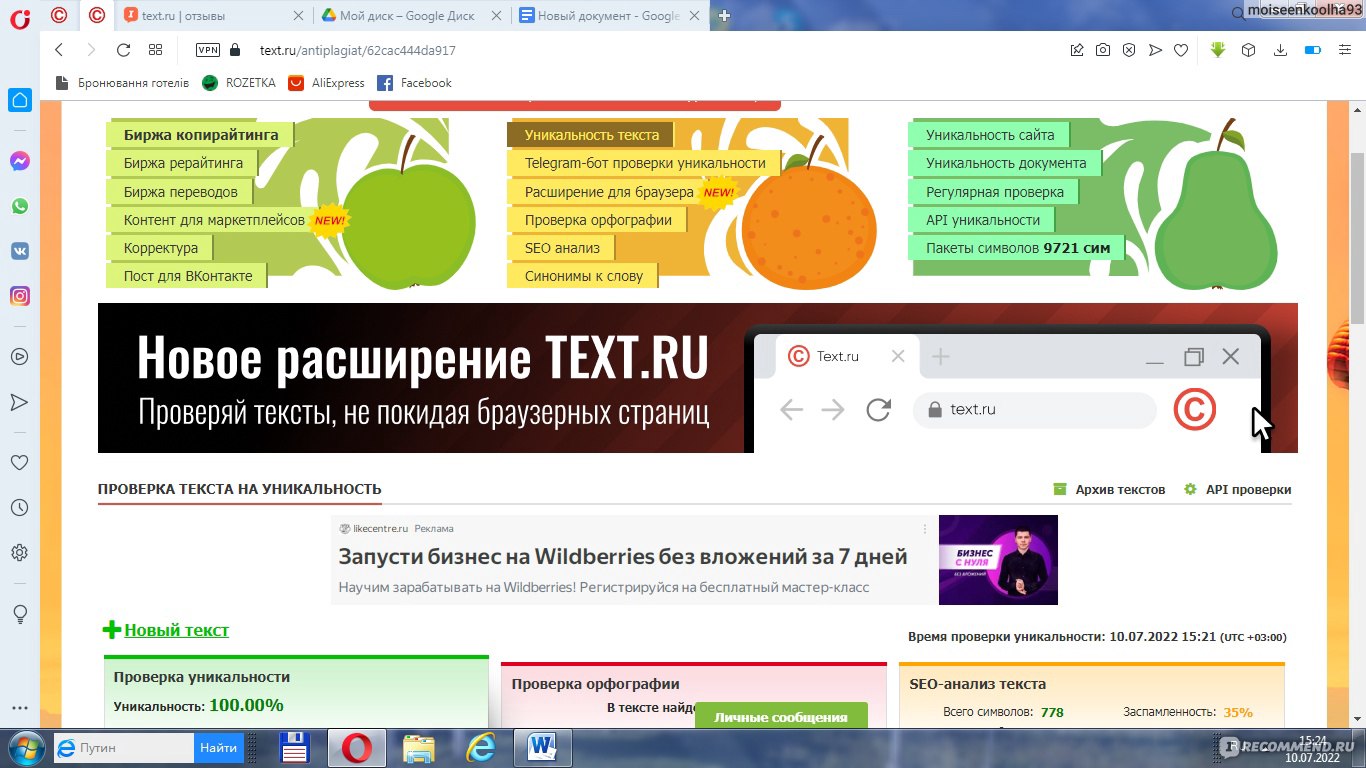Image resolution: width=1366 pixels, height=768 pixels.
Task: Open Opera sidebar home icon
Action: [20, 100]
